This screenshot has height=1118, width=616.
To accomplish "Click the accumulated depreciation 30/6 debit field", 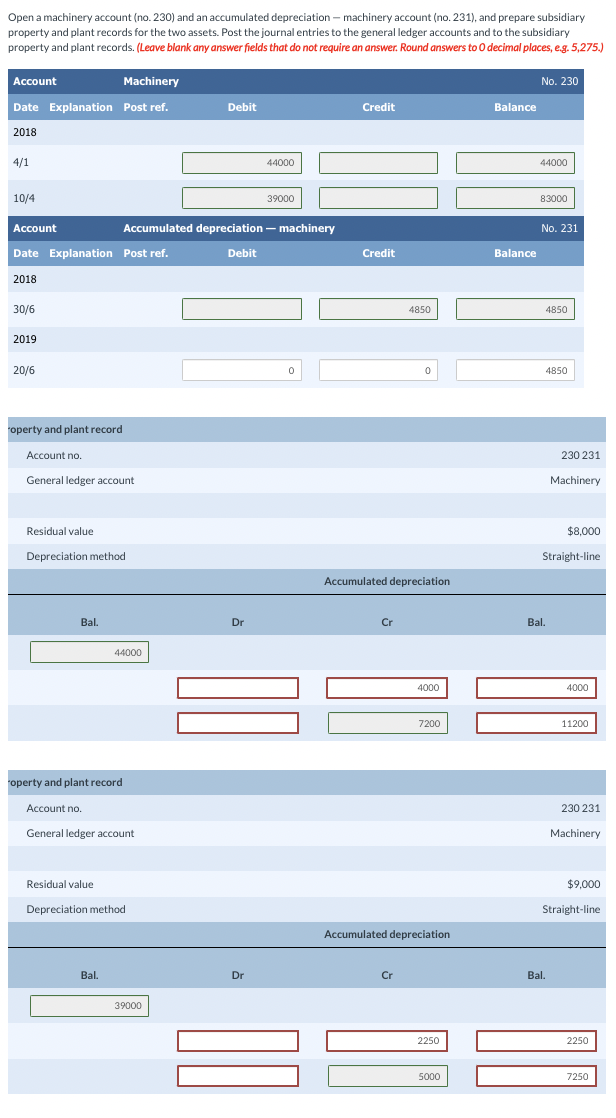I will point(242,309).
